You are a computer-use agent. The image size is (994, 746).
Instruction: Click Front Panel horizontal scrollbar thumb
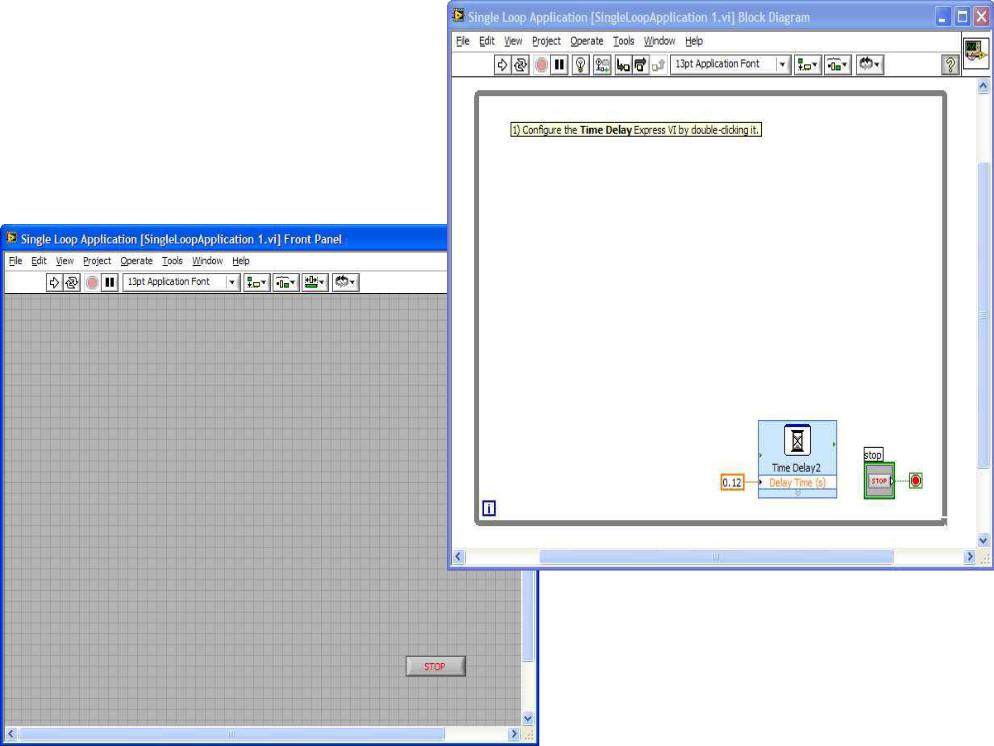coord(232,734)
